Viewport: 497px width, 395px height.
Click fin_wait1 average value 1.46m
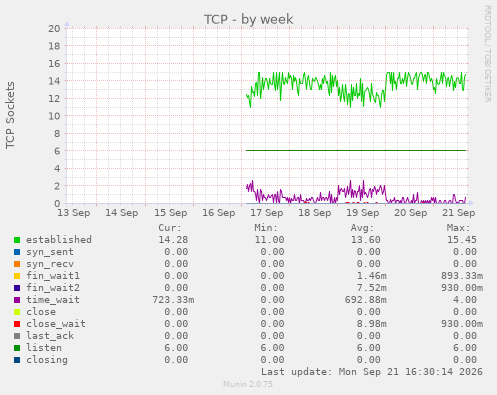tap(372, 276)
